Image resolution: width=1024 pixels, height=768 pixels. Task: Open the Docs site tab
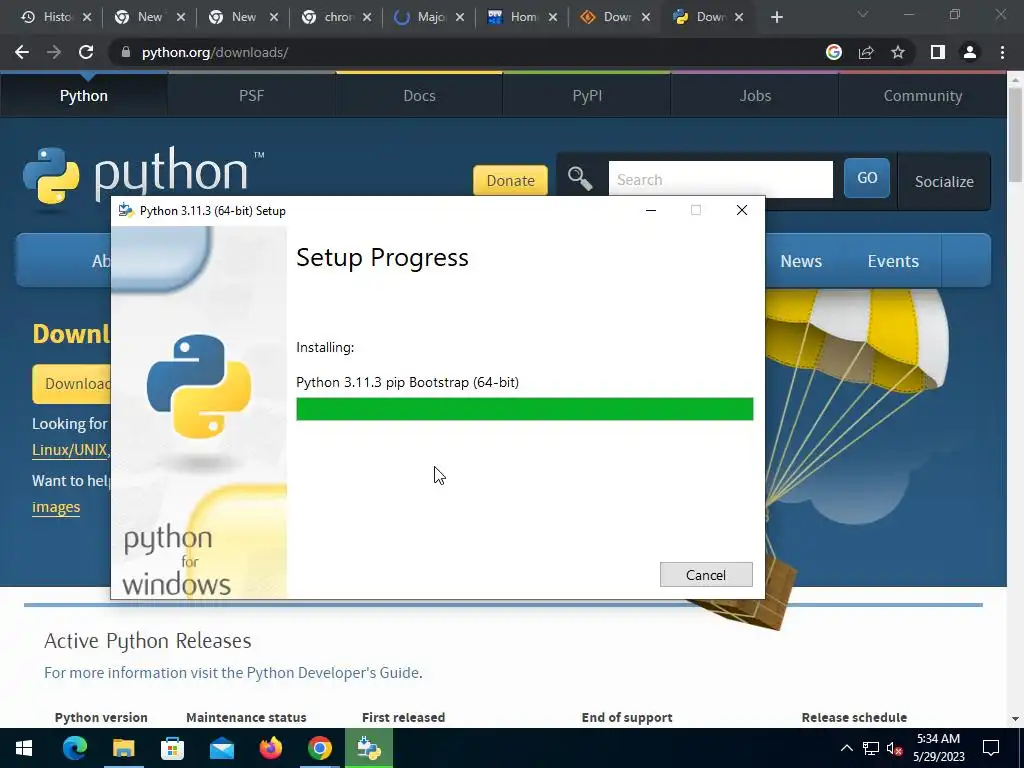coord(419,96)
